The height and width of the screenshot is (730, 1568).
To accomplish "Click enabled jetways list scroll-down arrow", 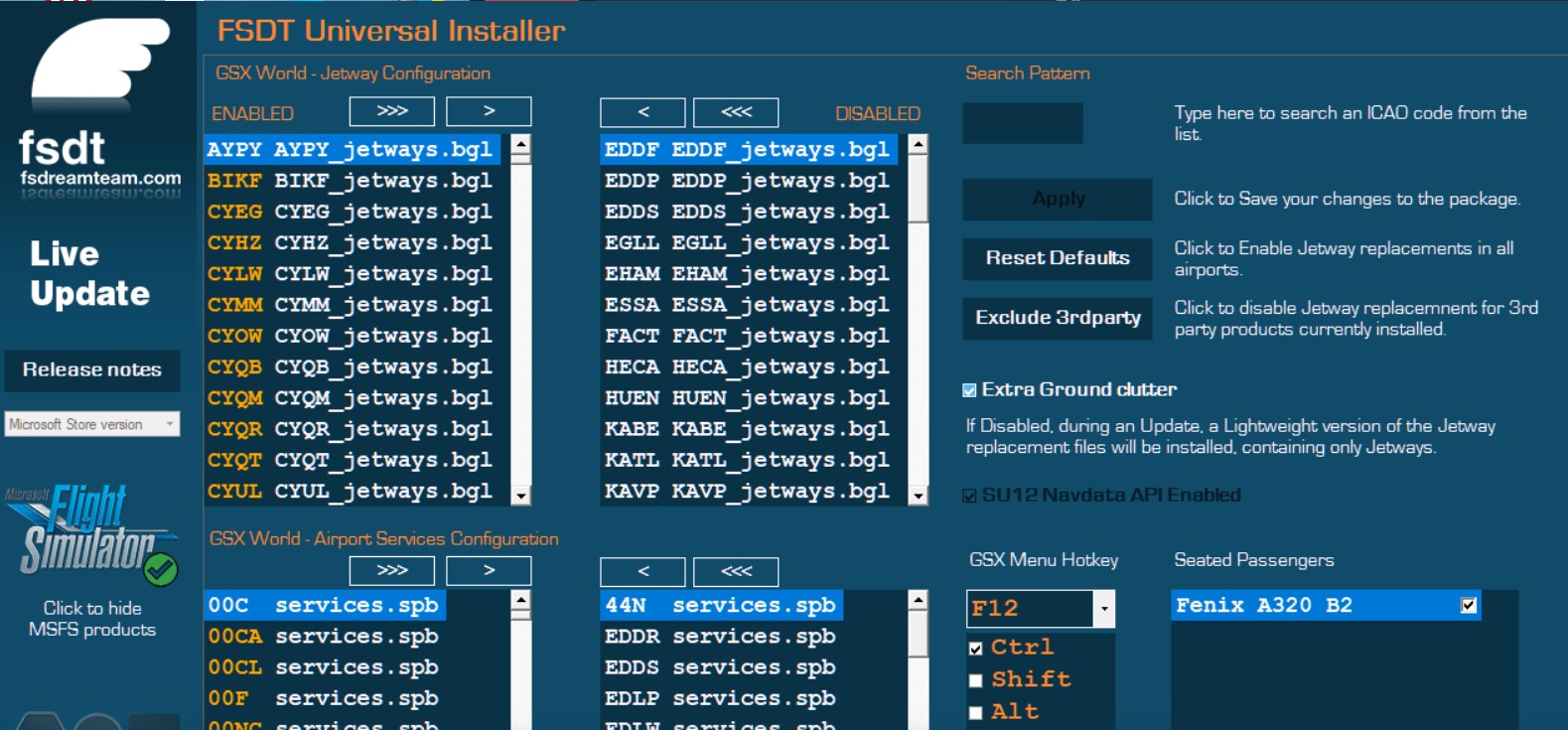I will click(x=520, y=495).
